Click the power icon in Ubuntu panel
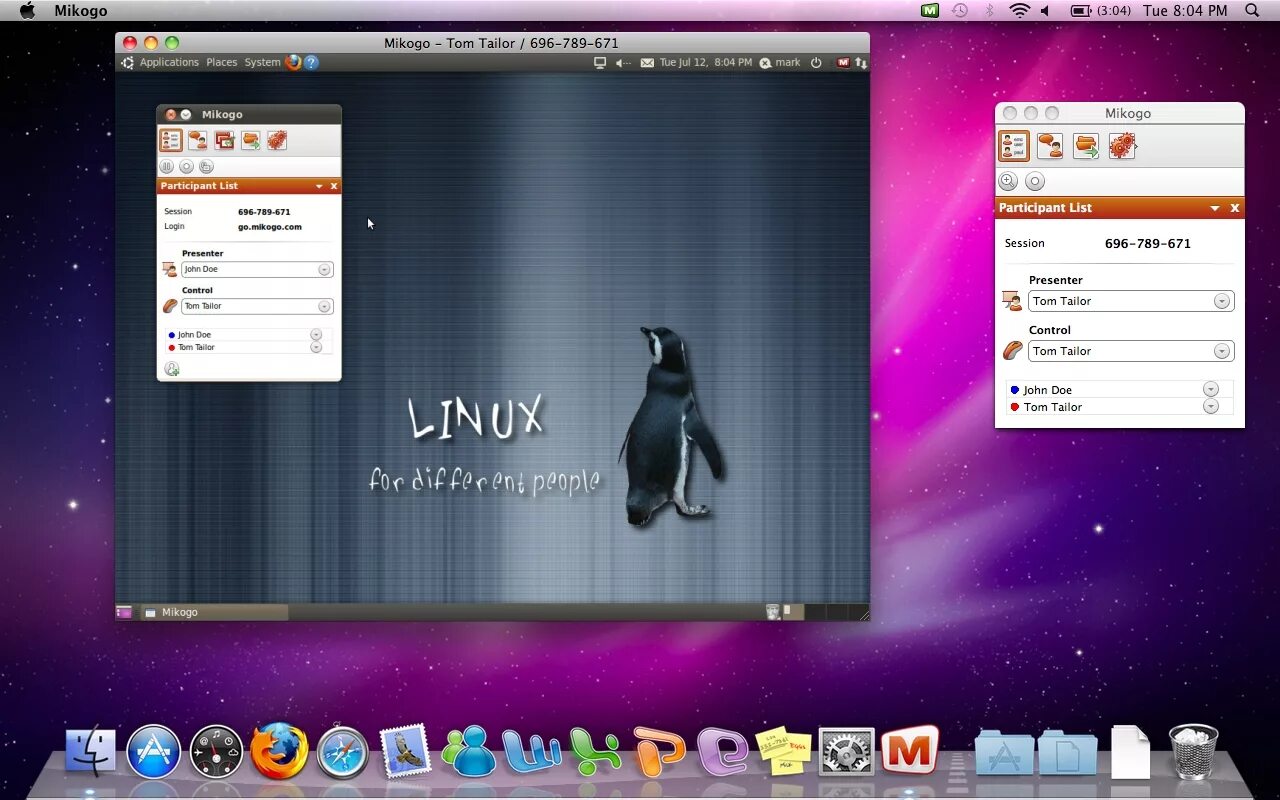Viewport: 1280px width, 800px height. (816, 62)
